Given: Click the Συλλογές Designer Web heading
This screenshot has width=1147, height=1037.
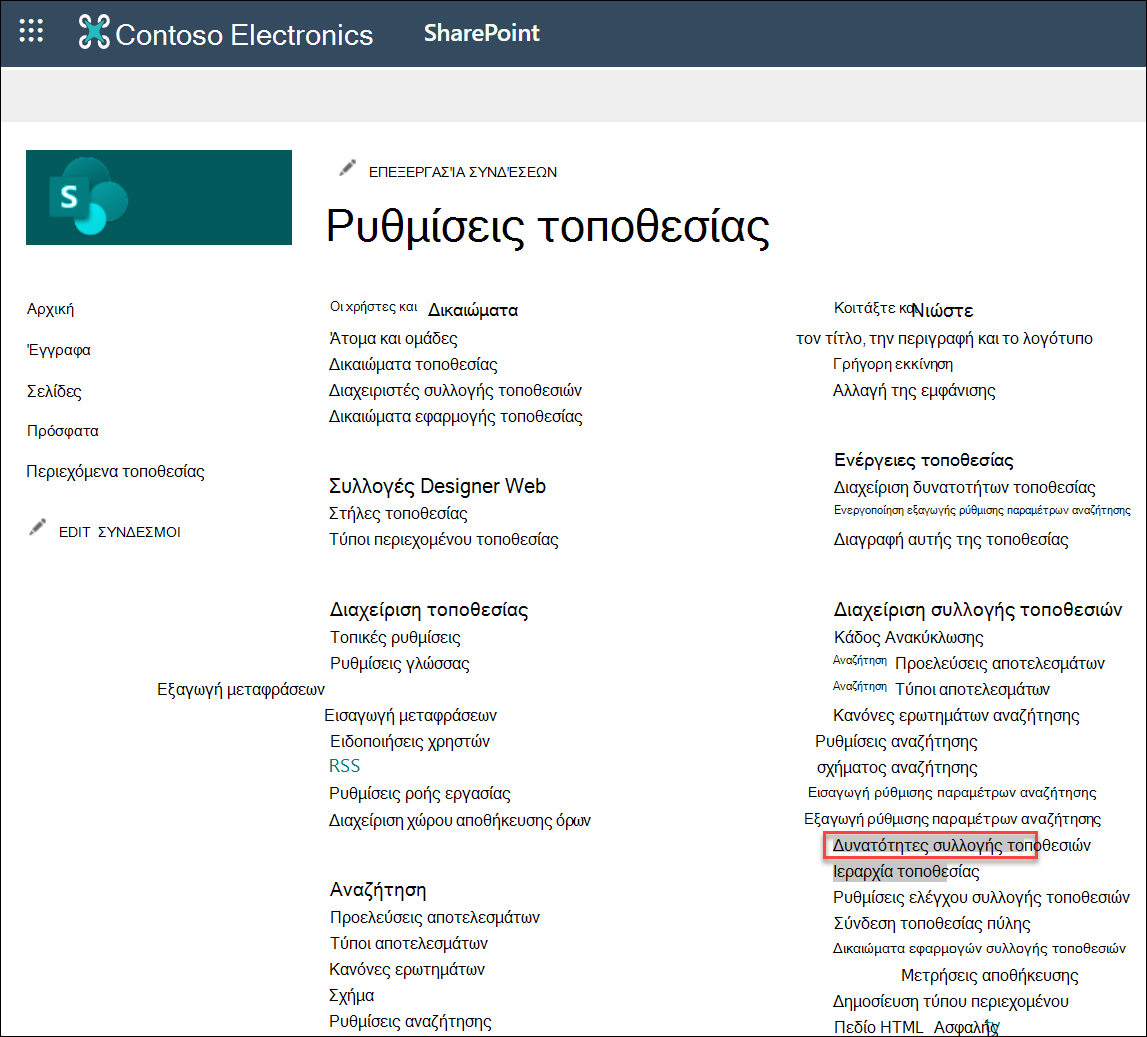Looking at the screenshot, I should pyautogui.click(x=437, y=486).
